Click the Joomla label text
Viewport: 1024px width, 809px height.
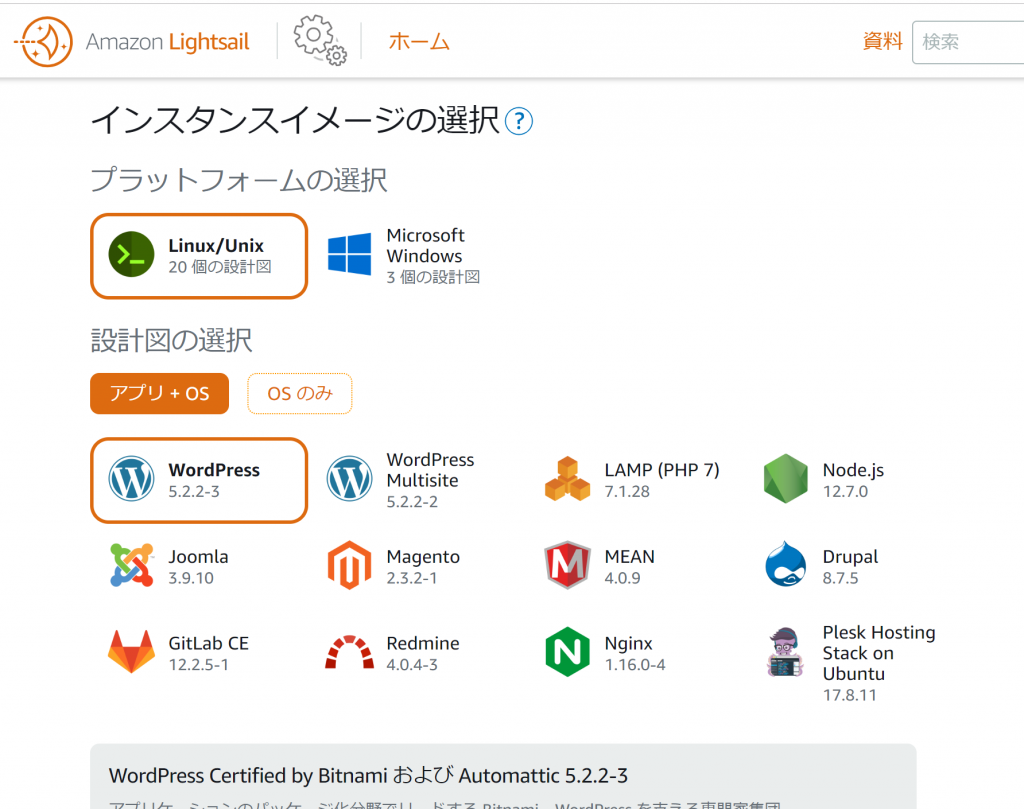(x=199, y=557)
